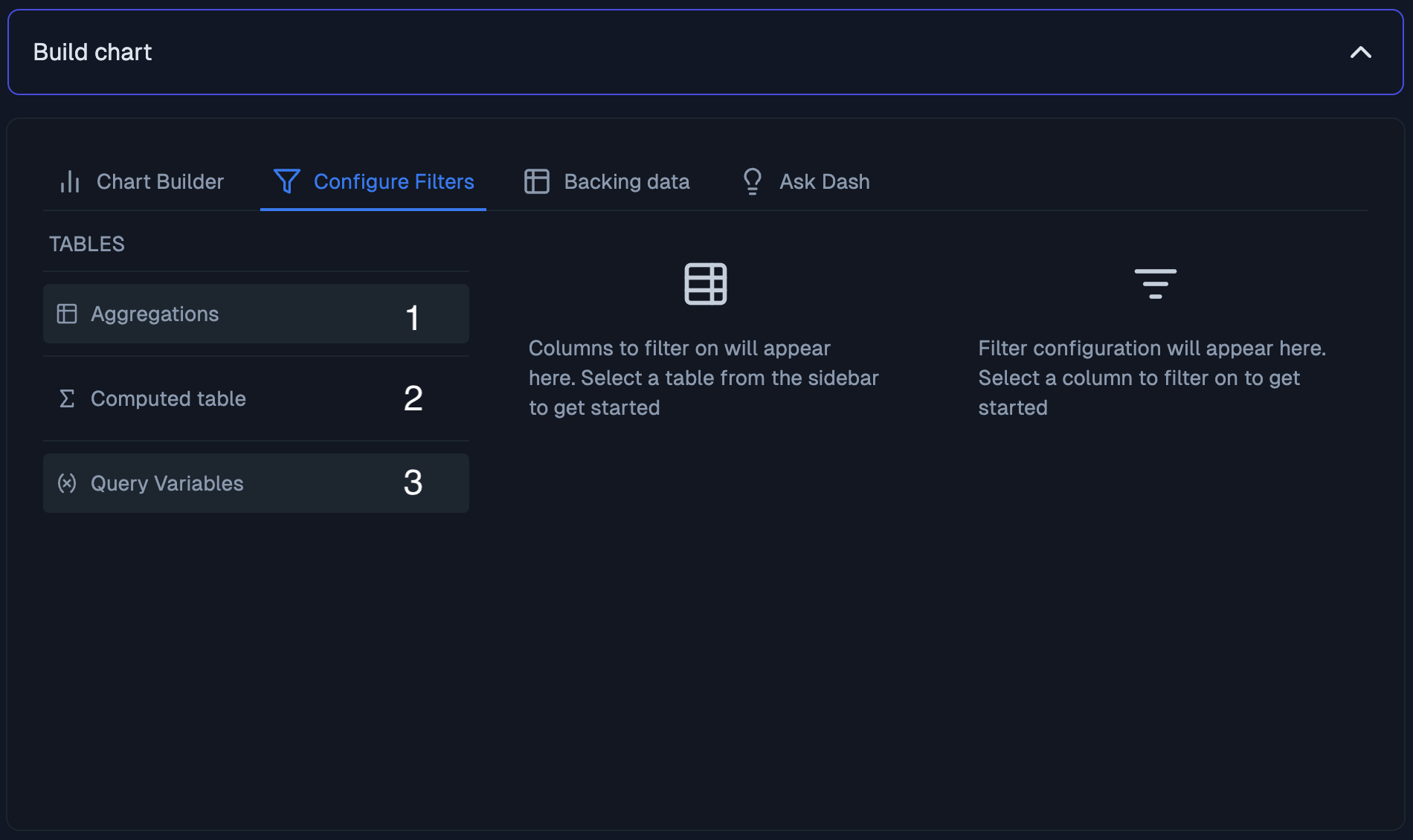Click the Ask Dash lightbulb icon
Screen dimensions: 1413x840
pos(752,181)
